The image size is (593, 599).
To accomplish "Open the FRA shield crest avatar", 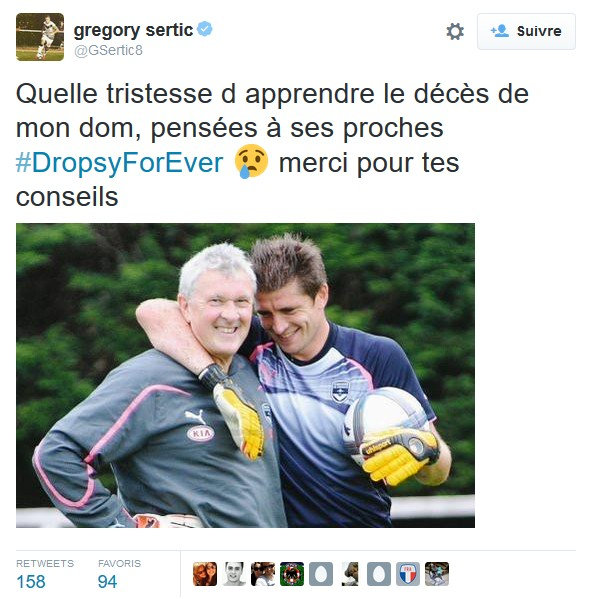I will 408,574.
